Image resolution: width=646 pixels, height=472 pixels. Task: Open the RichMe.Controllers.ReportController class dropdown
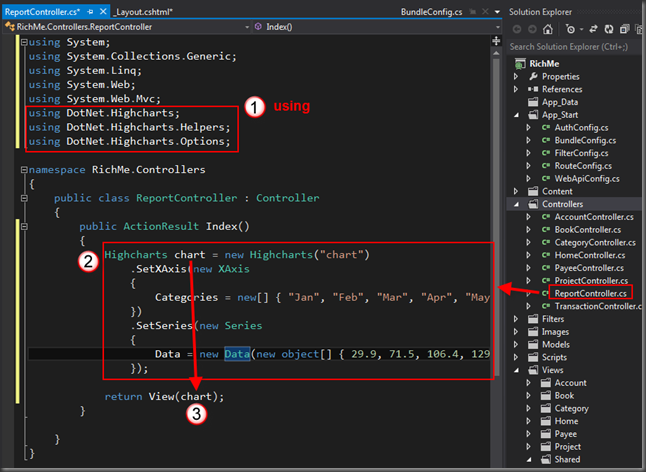pyautogui.click(x=247, y=27)
